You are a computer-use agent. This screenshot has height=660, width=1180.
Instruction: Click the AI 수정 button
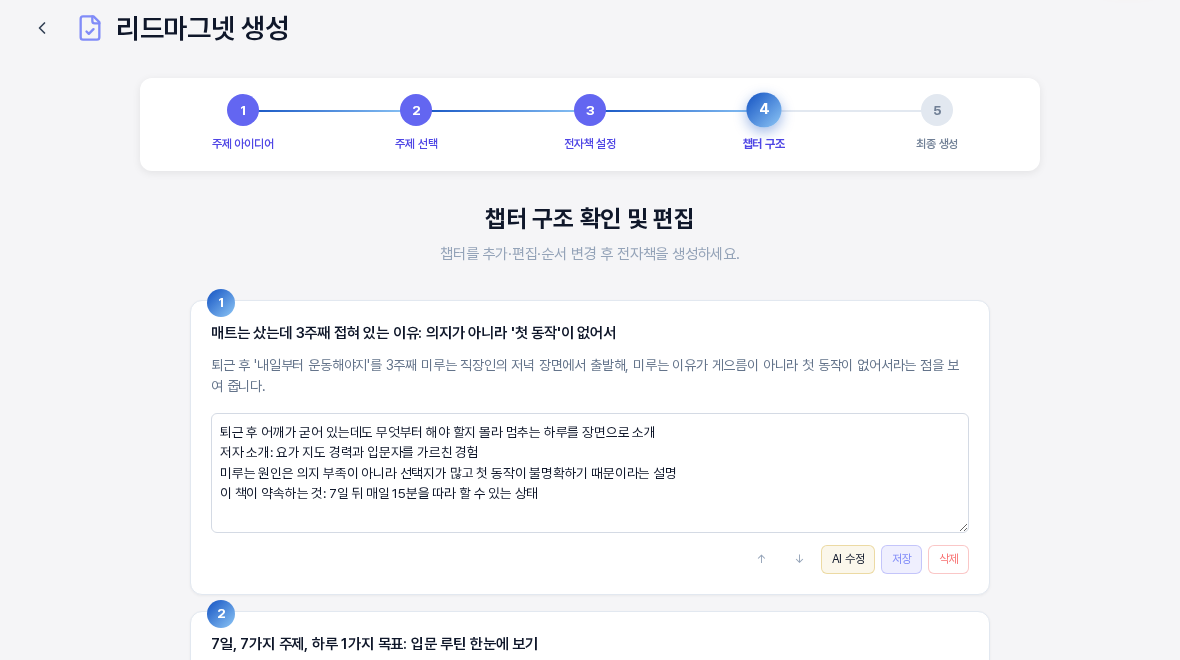click(847, 559)
